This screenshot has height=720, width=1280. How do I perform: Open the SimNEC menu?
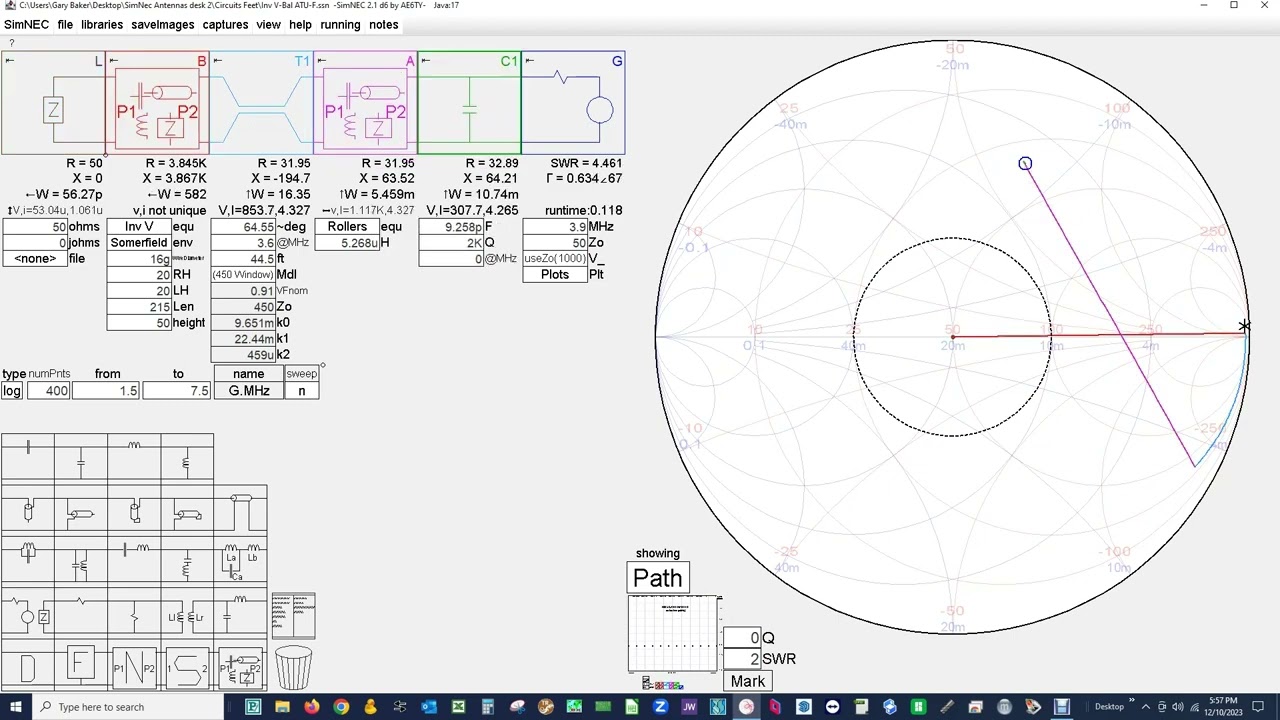pyautogui.click(x=26, y=24)
